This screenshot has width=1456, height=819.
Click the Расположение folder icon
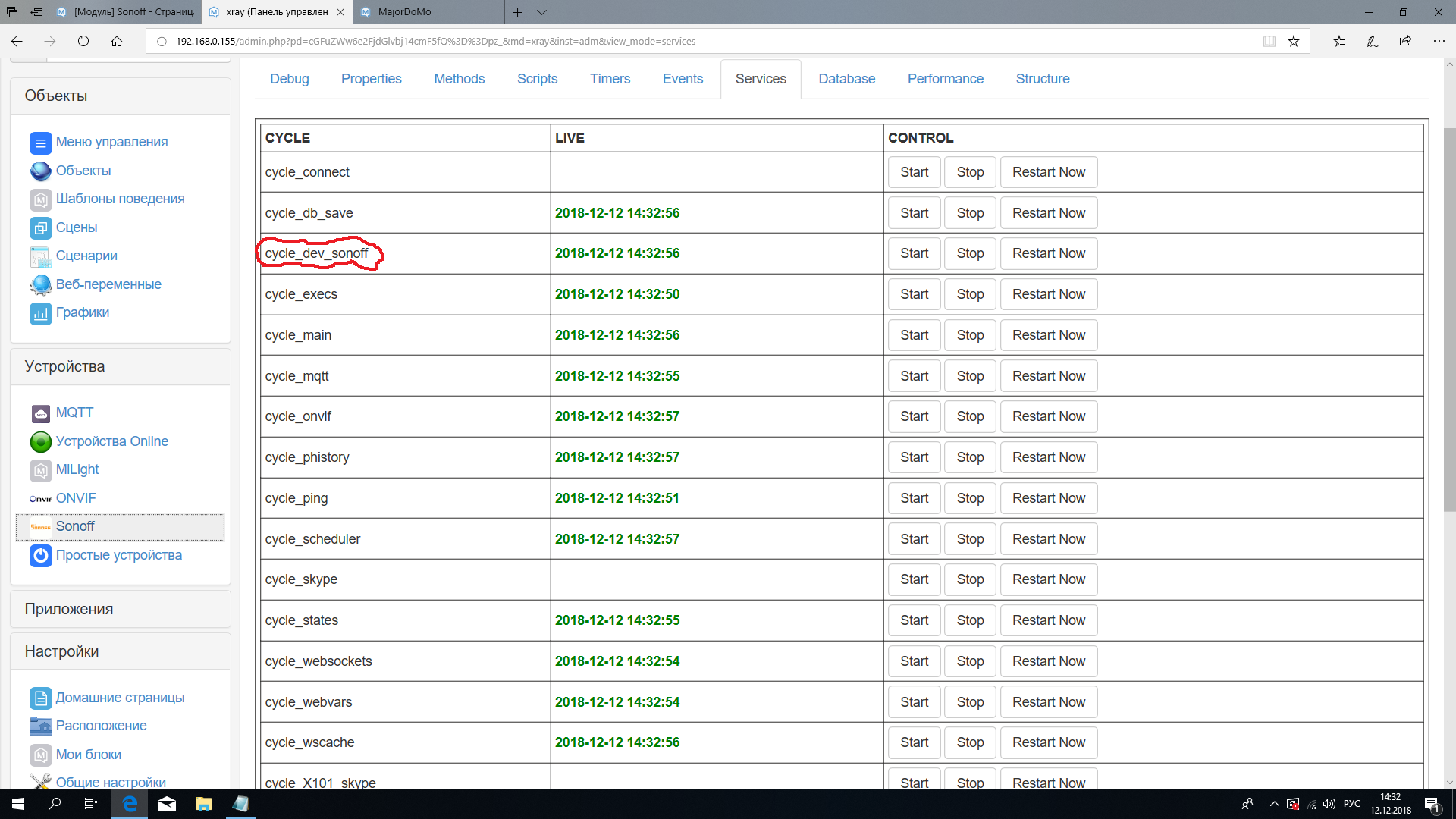coord(40,726)
